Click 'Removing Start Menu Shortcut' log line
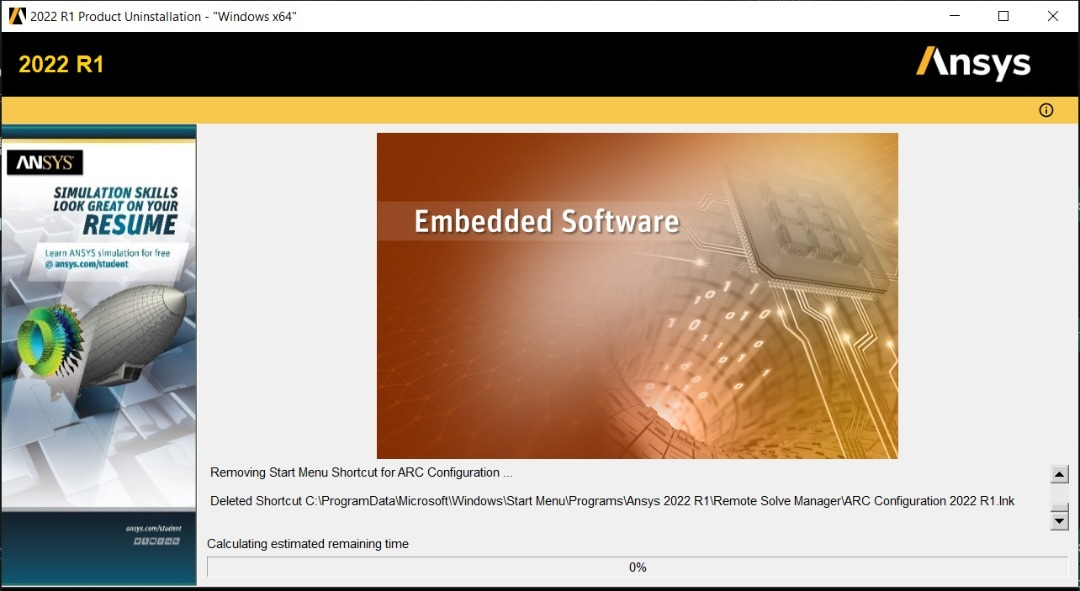Viewport: 1080px width, 591px height. [x=361, y=473]
